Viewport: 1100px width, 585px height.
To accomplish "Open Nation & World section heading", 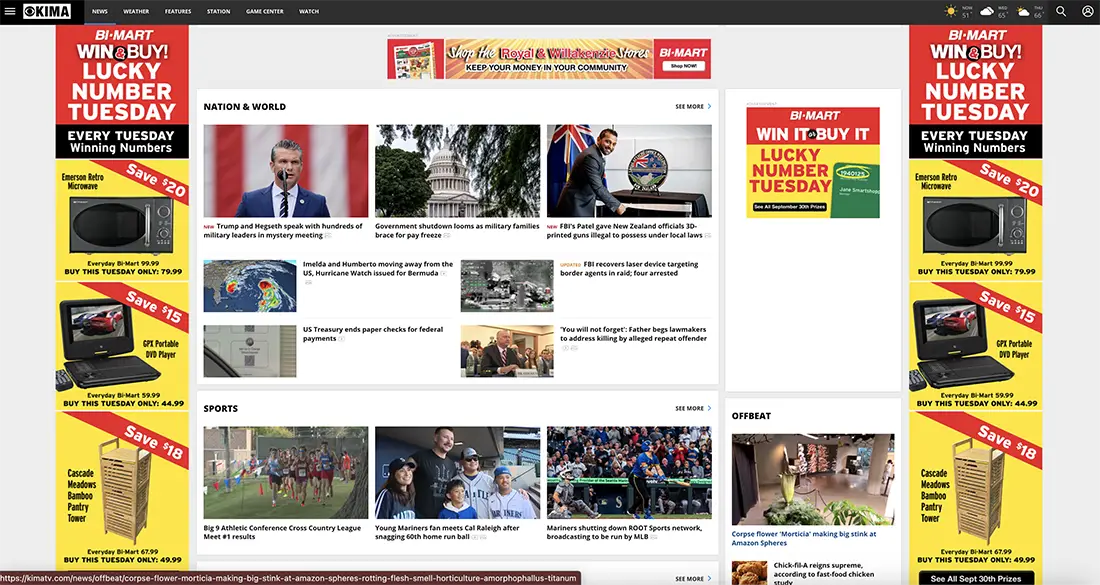I will (245, 107).
